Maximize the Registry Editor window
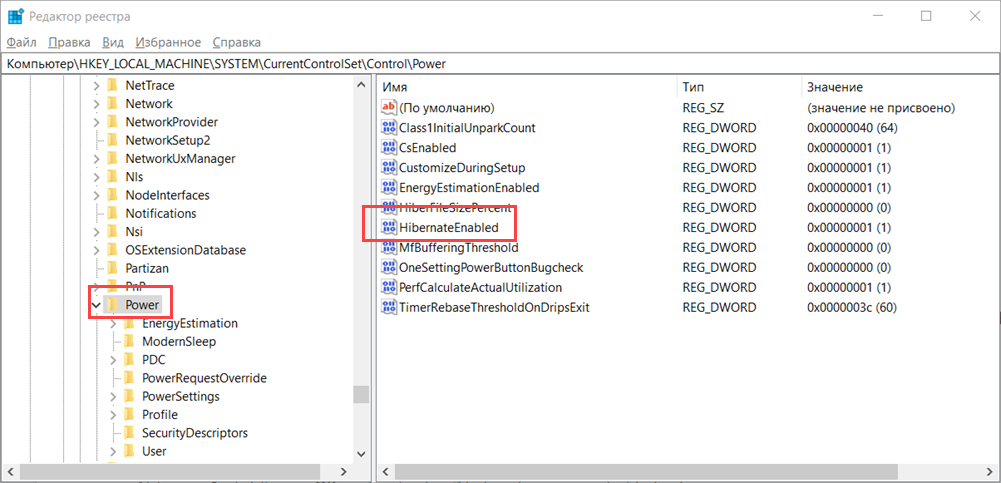 (926, 17)
